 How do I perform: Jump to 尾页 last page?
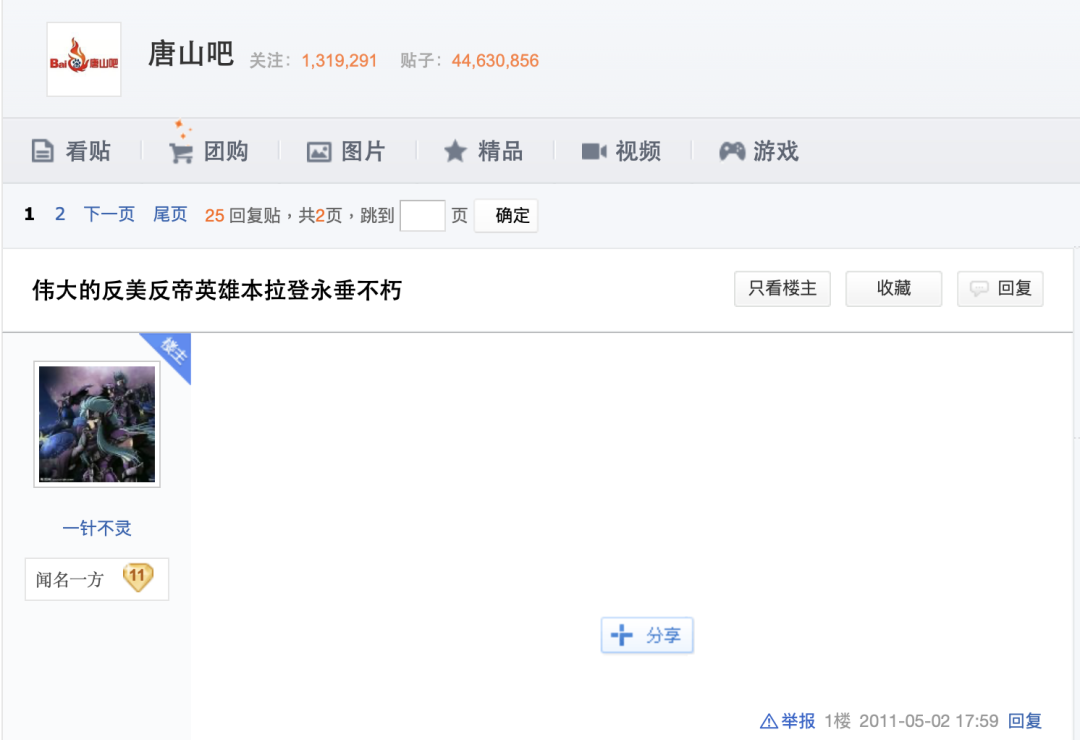tap(170, 214)
